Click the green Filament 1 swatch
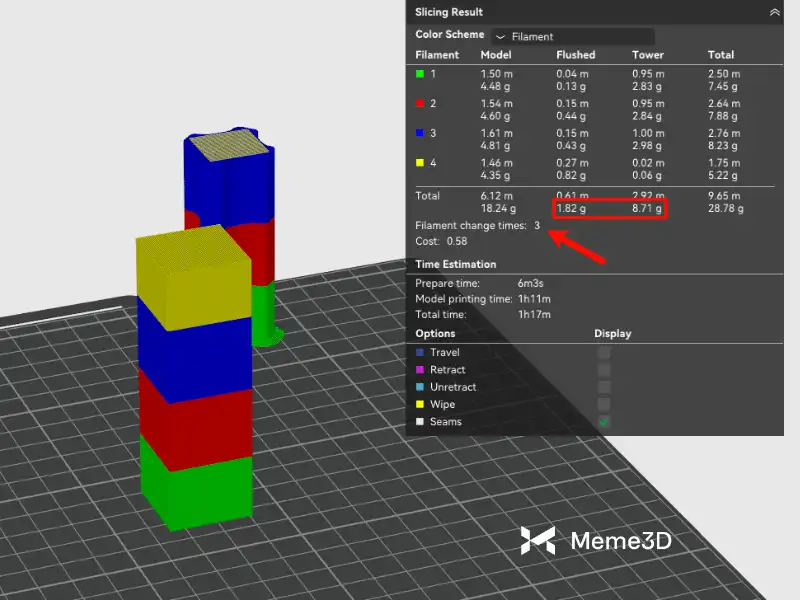This screenshot has width=800, height=600. (420, 74)
